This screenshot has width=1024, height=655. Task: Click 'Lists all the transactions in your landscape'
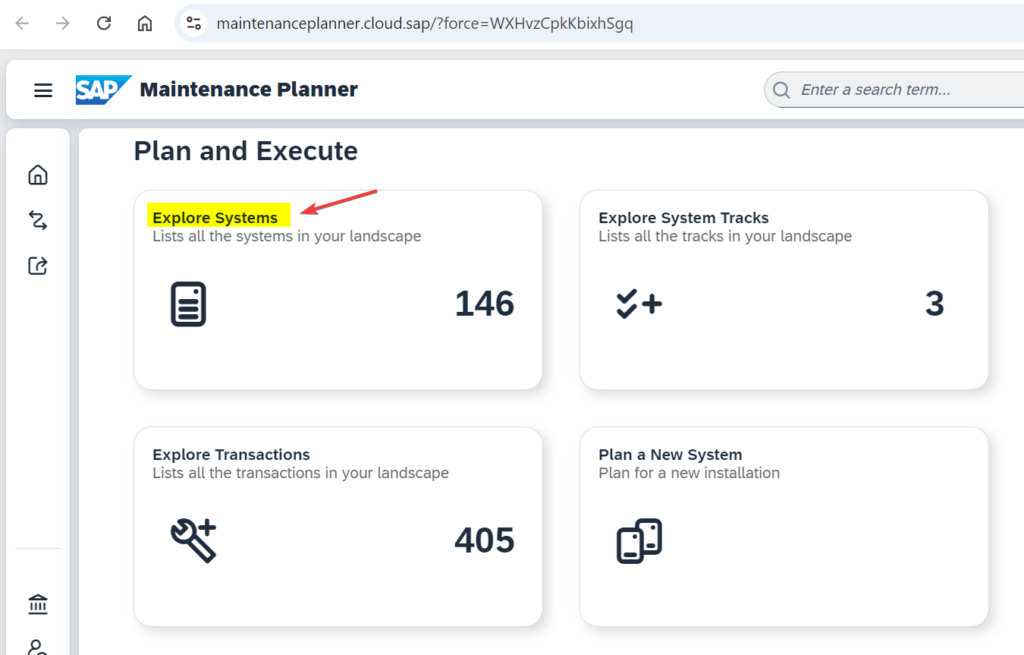click(300, 473)
